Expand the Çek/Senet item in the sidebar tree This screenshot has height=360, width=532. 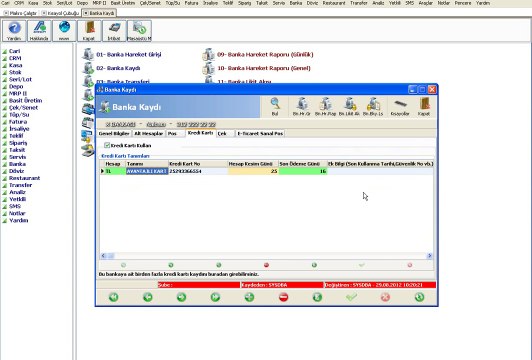[23, 108]
